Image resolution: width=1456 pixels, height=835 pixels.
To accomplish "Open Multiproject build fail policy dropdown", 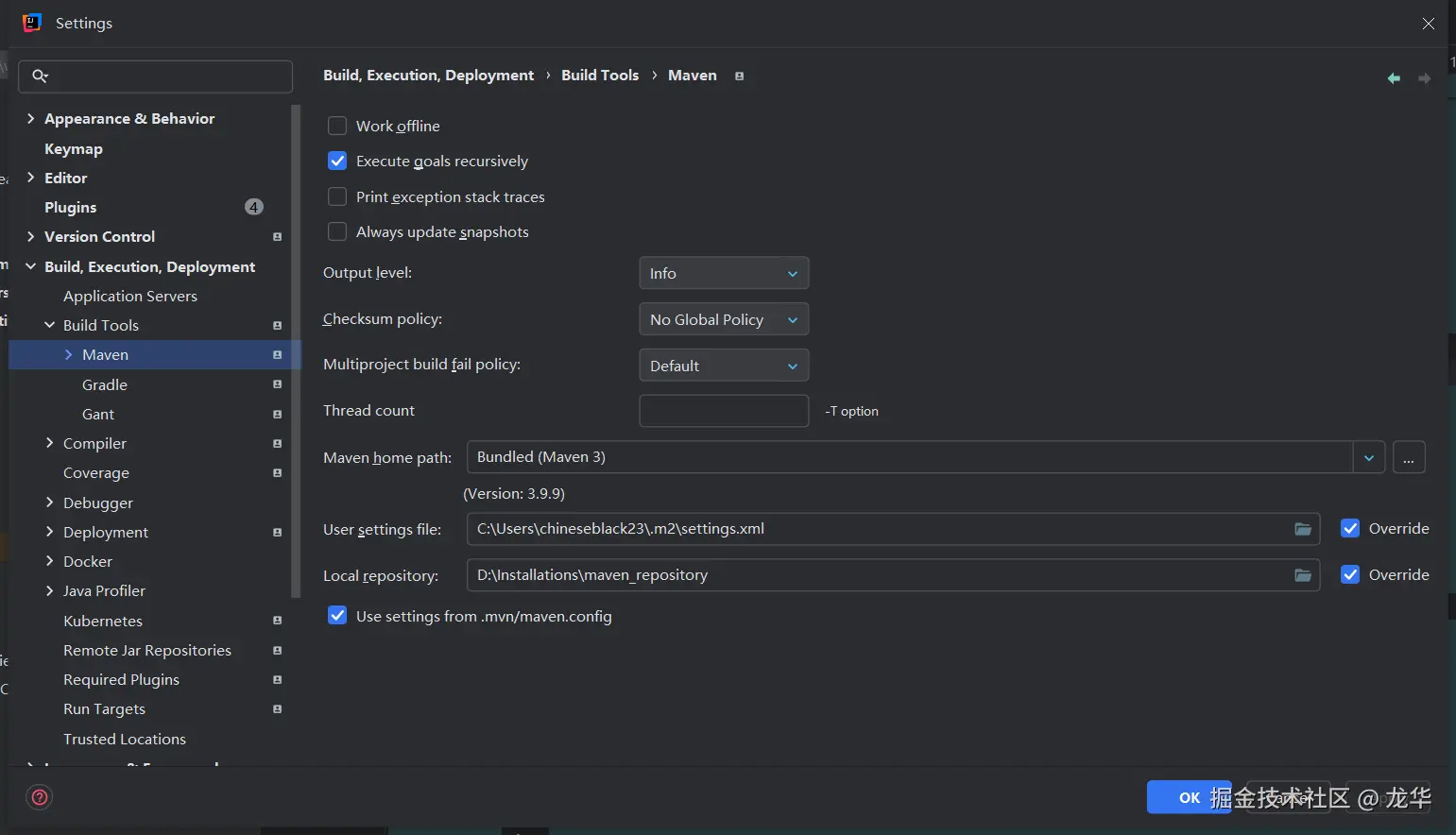I will point(724,366).
